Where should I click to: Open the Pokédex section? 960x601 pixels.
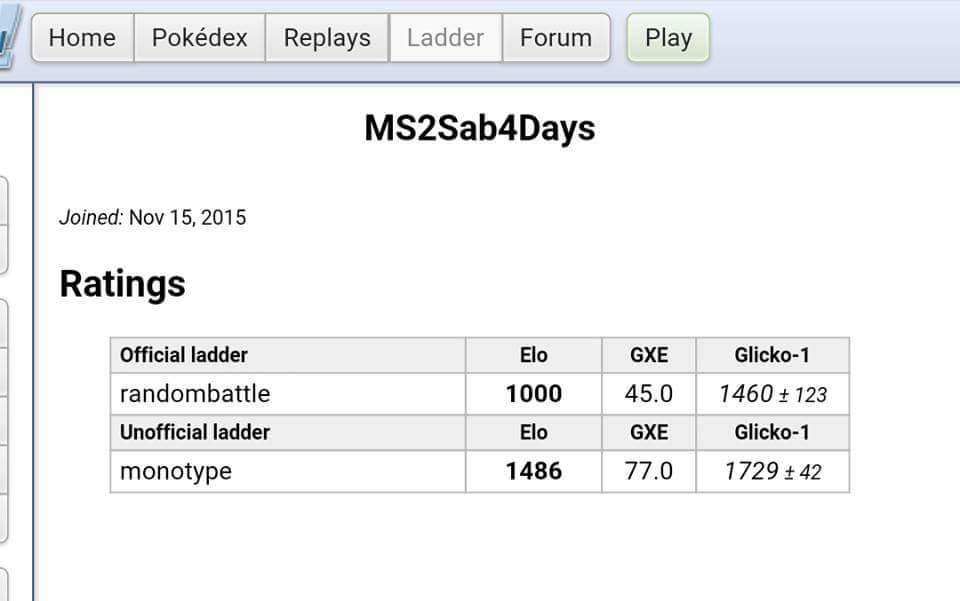(x=200, y=38)
